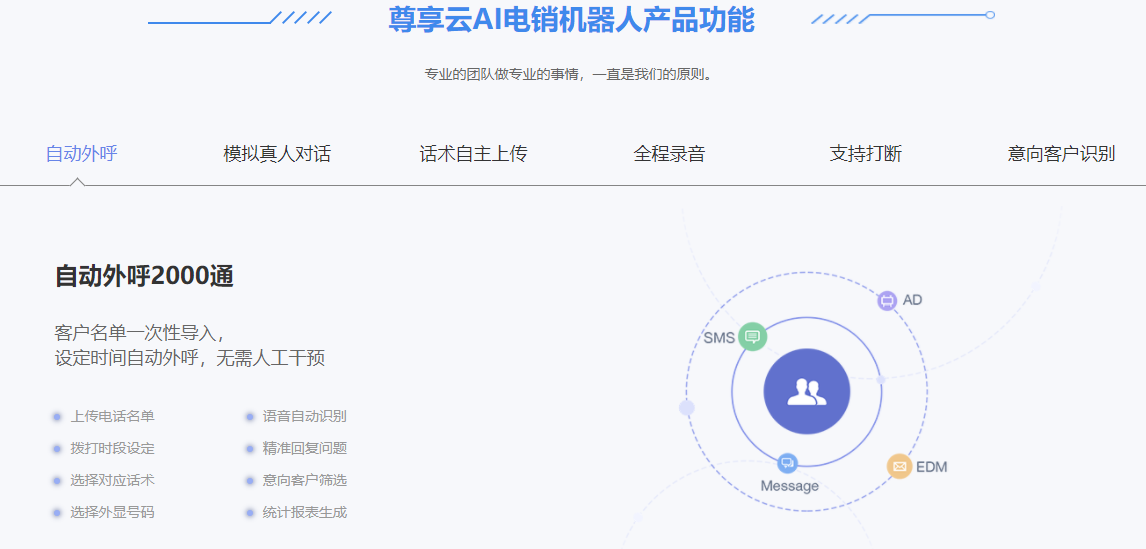Click the EDM label text
This screenshot has width=1146, height=549.
tap(932, 467)
